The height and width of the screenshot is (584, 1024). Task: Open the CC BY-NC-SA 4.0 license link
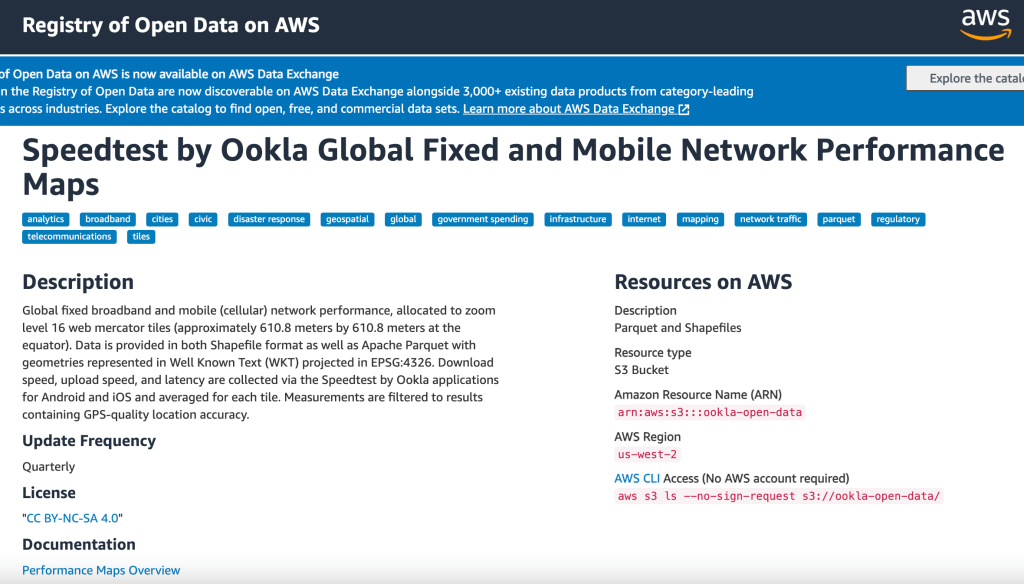[73, 518]
